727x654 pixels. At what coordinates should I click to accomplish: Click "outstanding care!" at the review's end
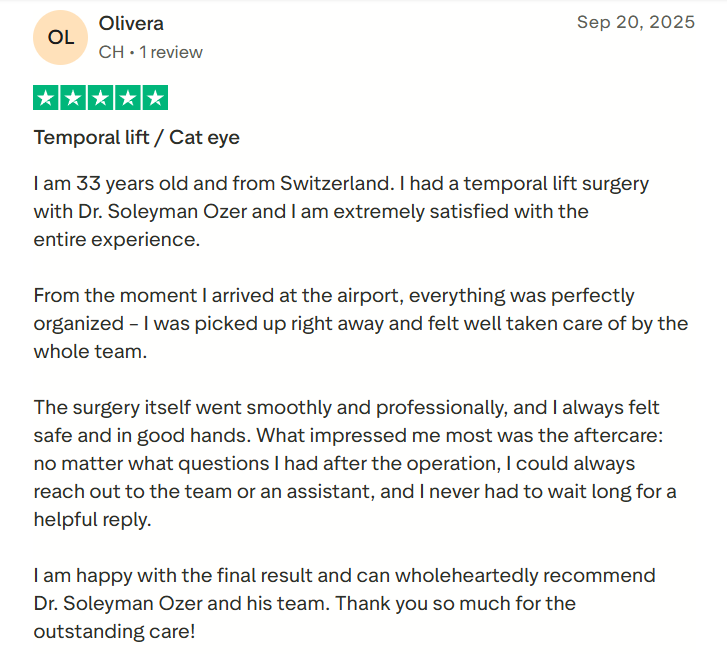pyautogui.click(x=116, y=632)
